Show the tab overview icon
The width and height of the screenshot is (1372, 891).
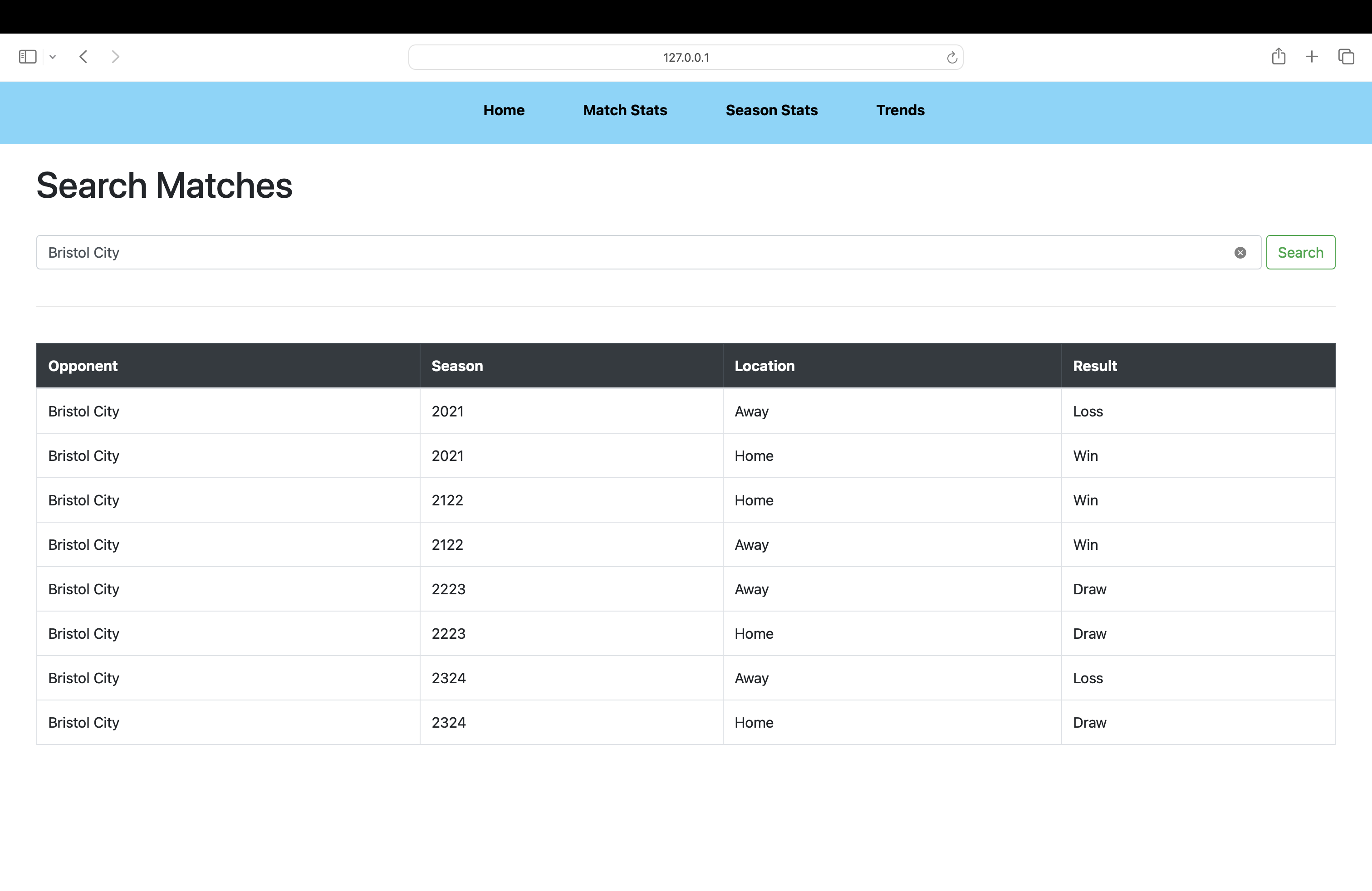1346,56
